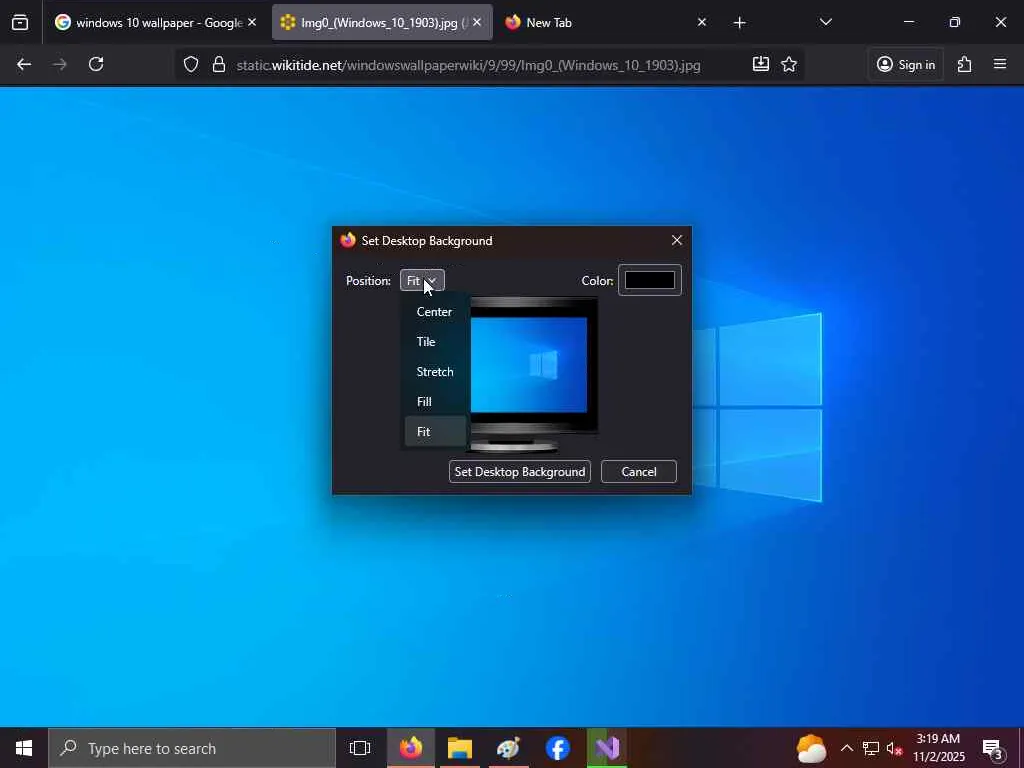
Task: Confirm with Set Desktop Background button
Action: coord(520,472)
